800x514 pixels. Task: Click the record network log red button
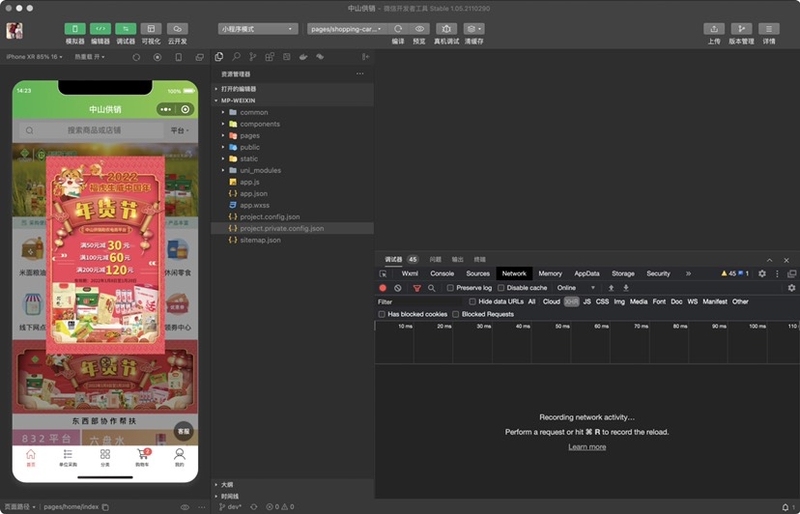click(x=383, y=288)
